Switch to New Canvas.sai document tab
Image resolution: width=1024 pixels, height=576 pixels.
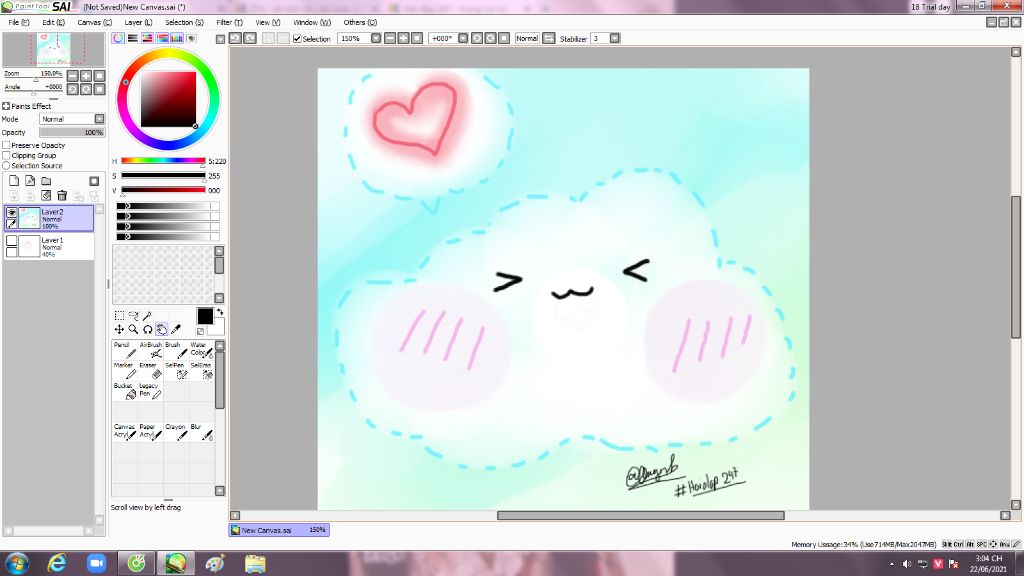point(279,530)
